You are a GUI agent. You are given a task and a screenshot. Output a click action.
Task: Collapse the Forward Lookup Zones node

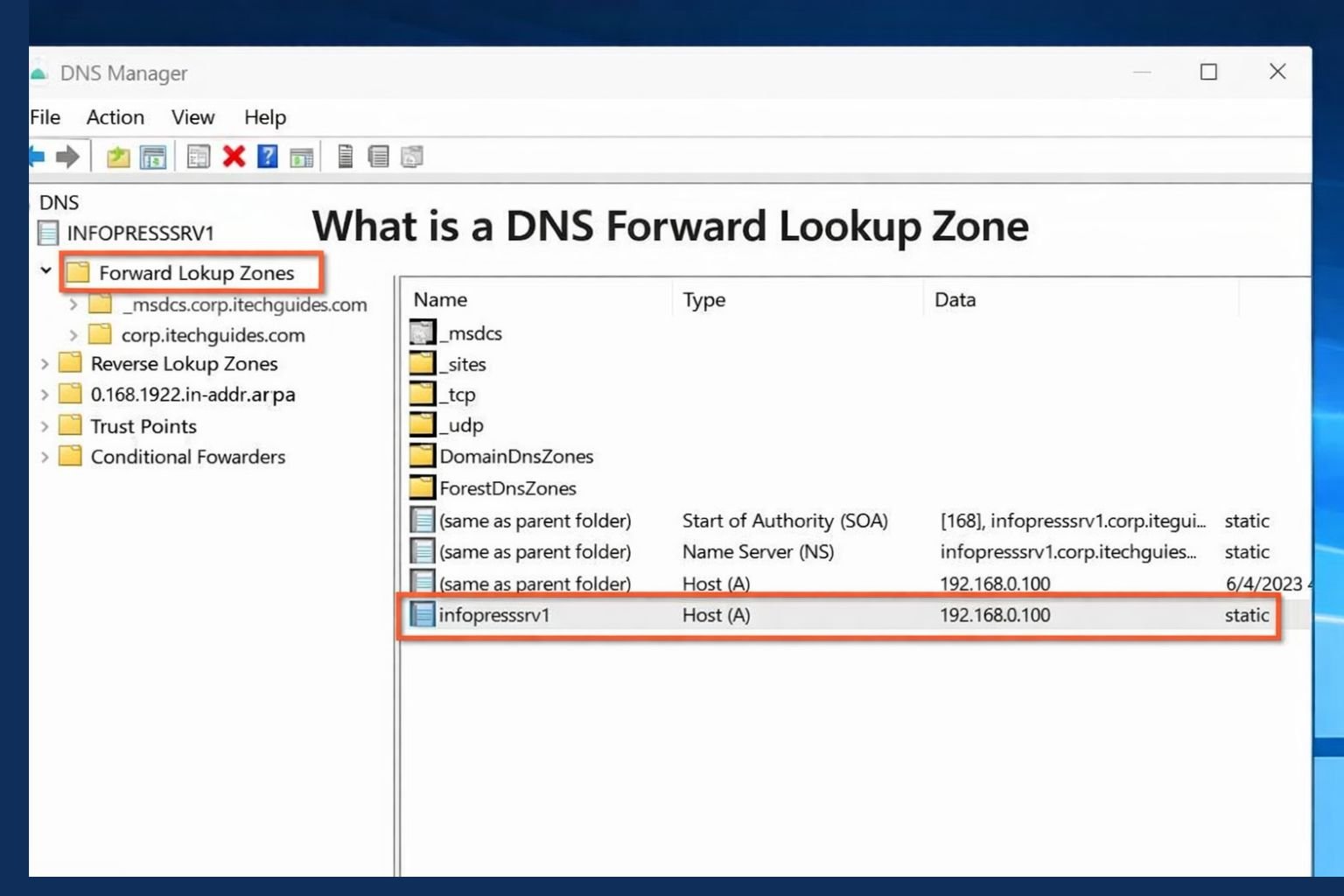click(45, 271)
